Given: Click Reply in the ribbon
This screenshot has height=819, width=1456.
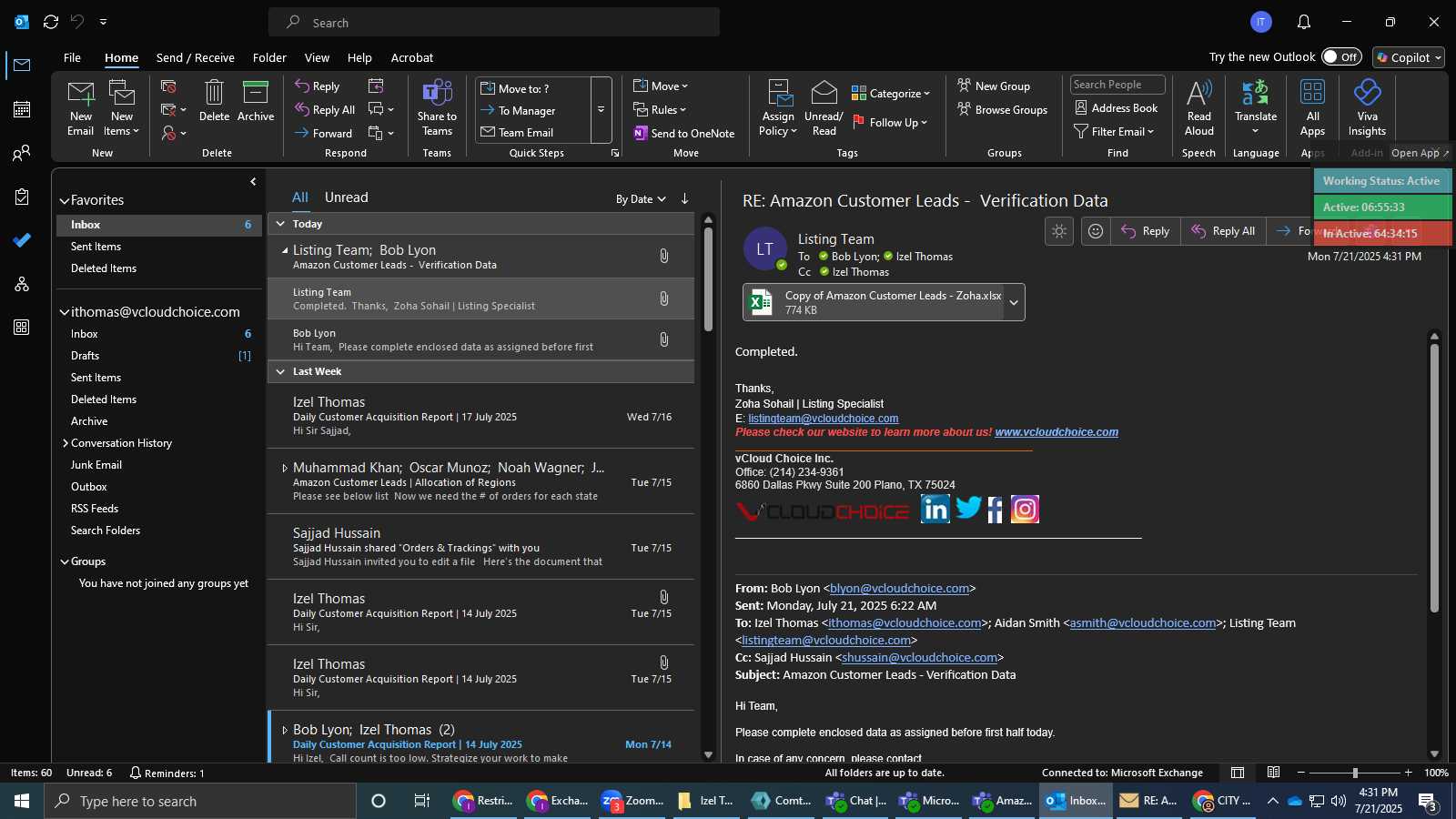Looking at the screenshot, I should 318,86.
